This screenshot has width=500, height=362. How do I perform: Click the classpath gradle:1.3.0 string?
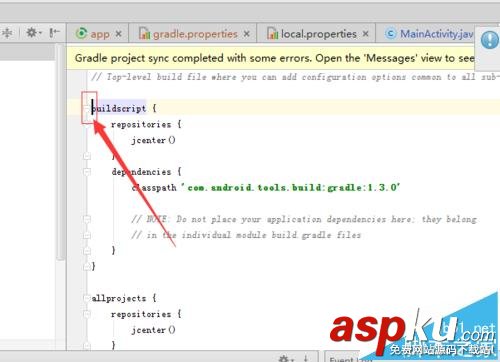(290, 188)
